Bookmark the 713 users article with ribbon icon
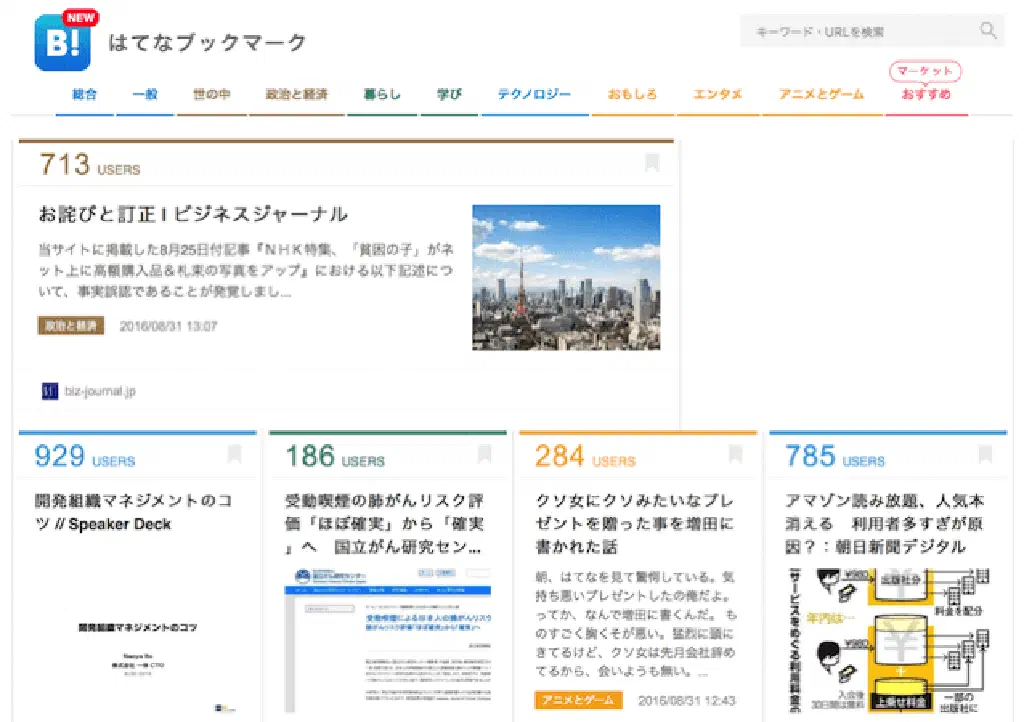 tap(652, 163)
